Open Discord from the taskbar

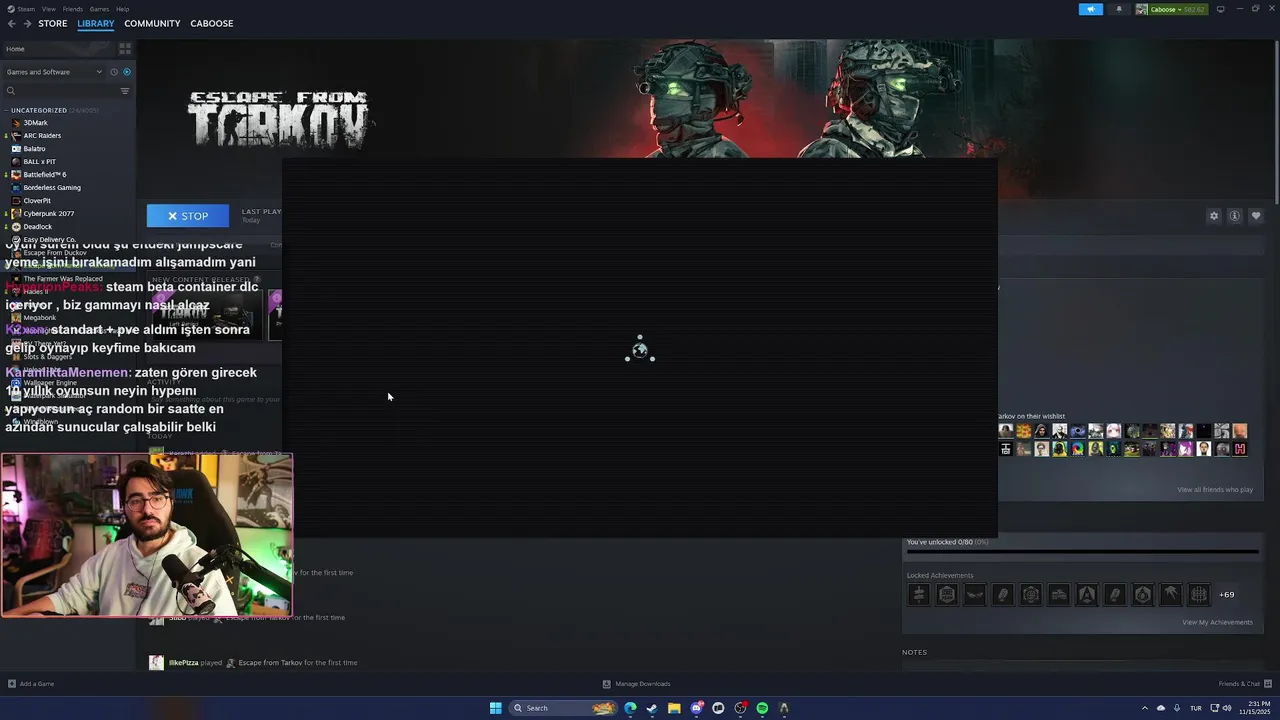click(x=696, y=708)
